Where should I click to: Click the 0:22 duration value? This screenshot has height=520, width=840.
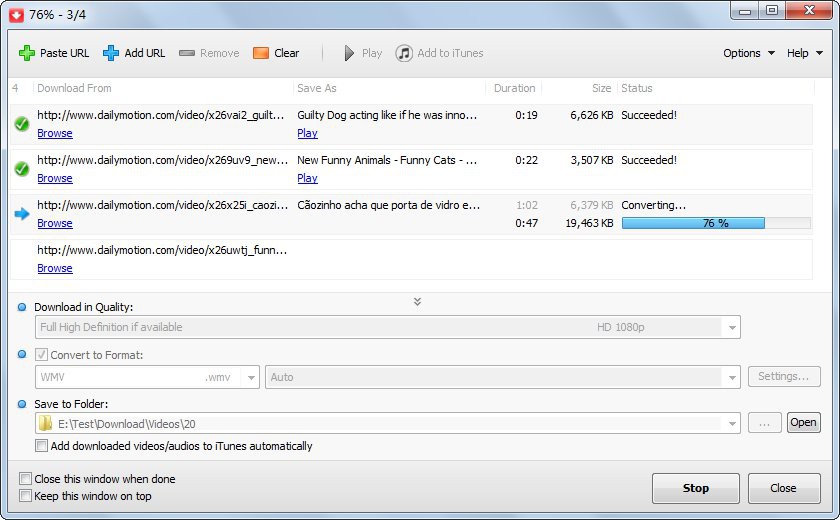click(x=526, y=160)
